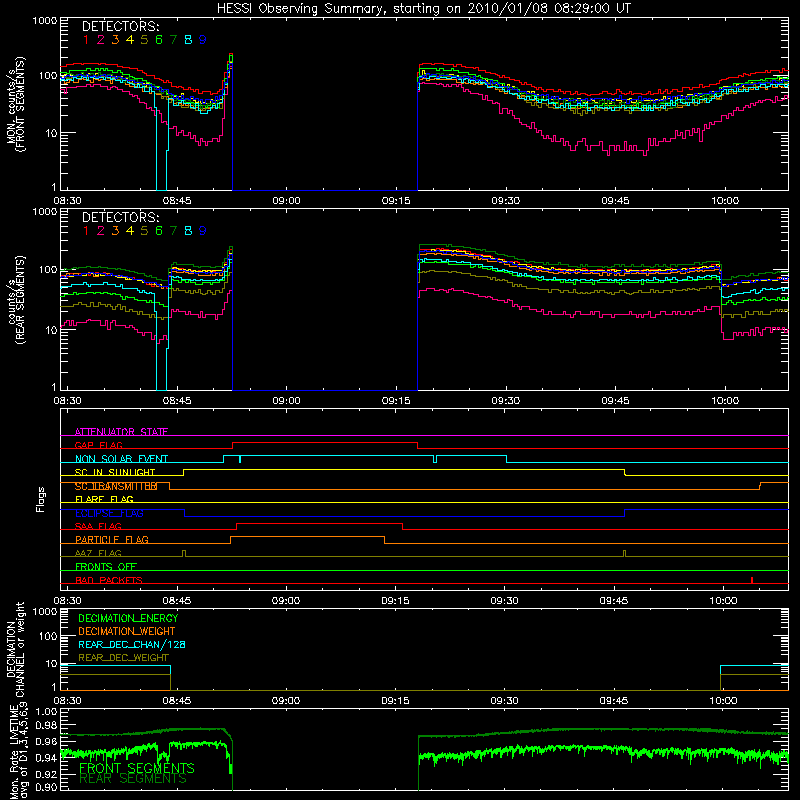800x800 pixels.
Task: Select detector 8 in the front segments legend
Action: 188,40
